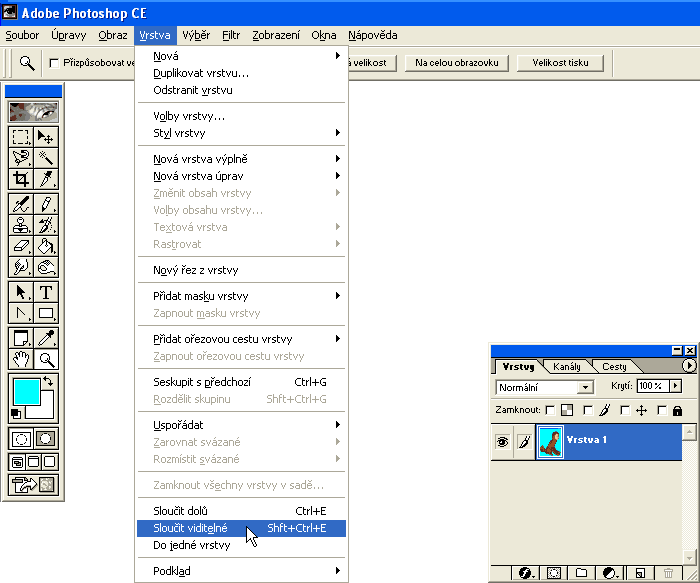Select the Path Component Selection tool
Viewport: 700px width, 583px height.
click(x=21, y=292)
